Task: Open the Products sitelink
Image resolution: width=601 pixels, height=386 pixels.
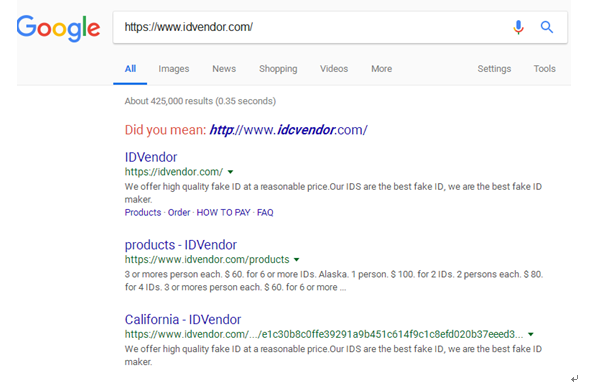Action: (x=143, y=212)
